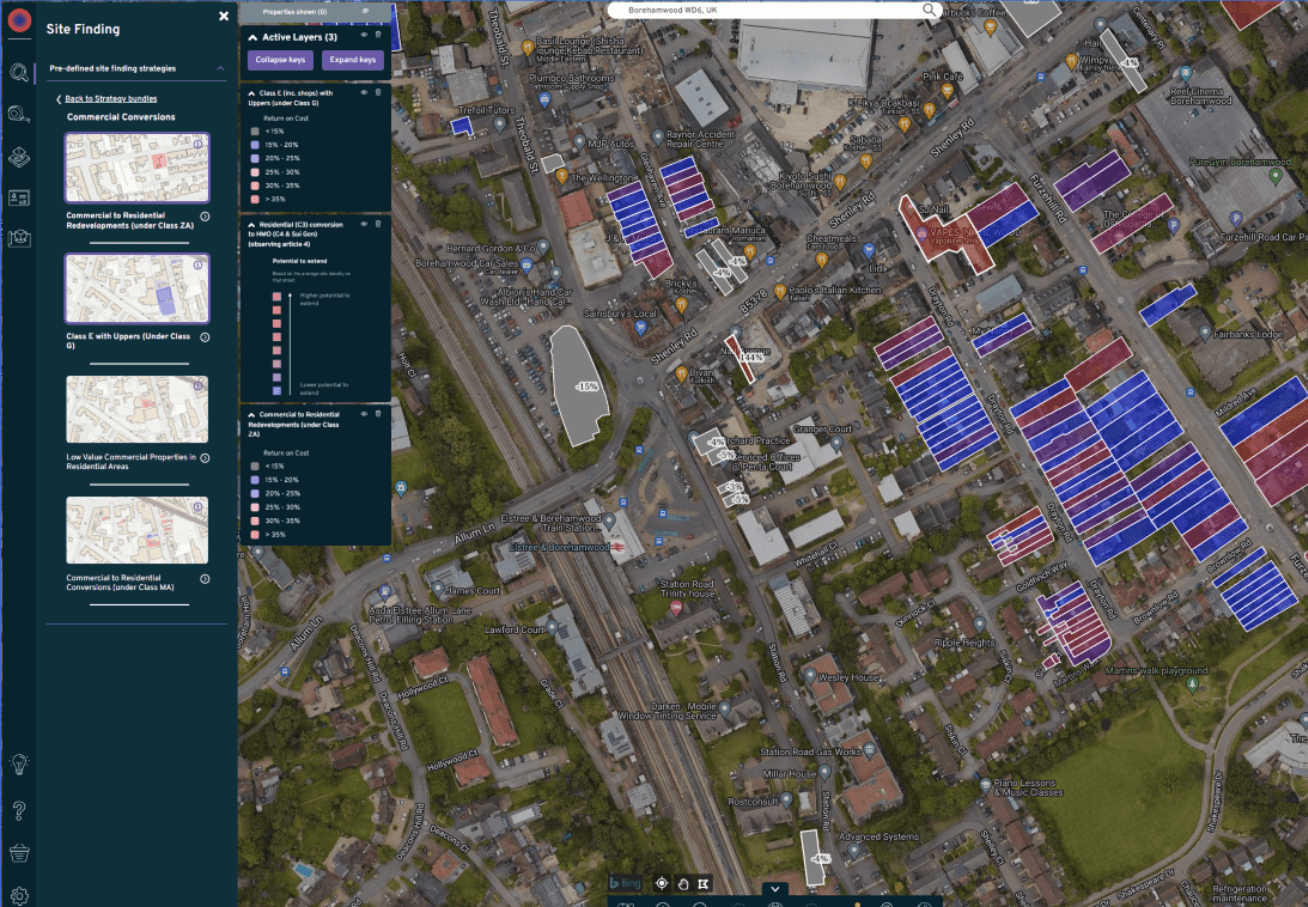Viewport: 1308px width, 907px height.
Task: Open info on Commercial to Residential Conversions thumbnail
Action: [x=198, y=507]
